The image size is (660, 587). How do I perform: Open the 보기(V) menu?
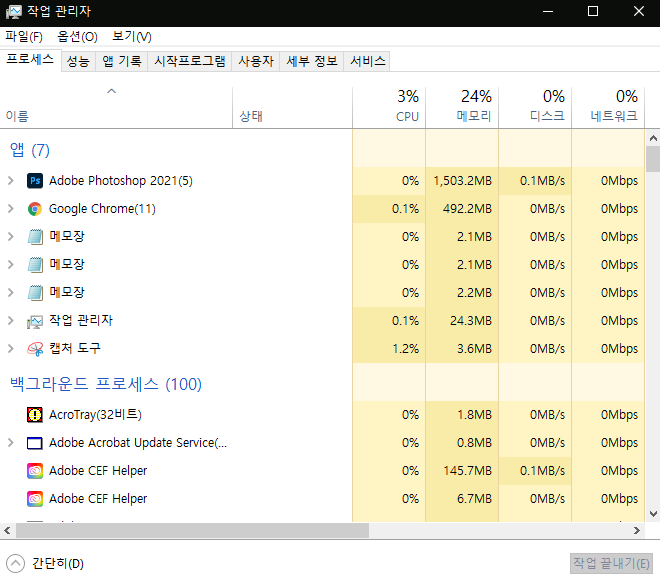coord(132,37)
